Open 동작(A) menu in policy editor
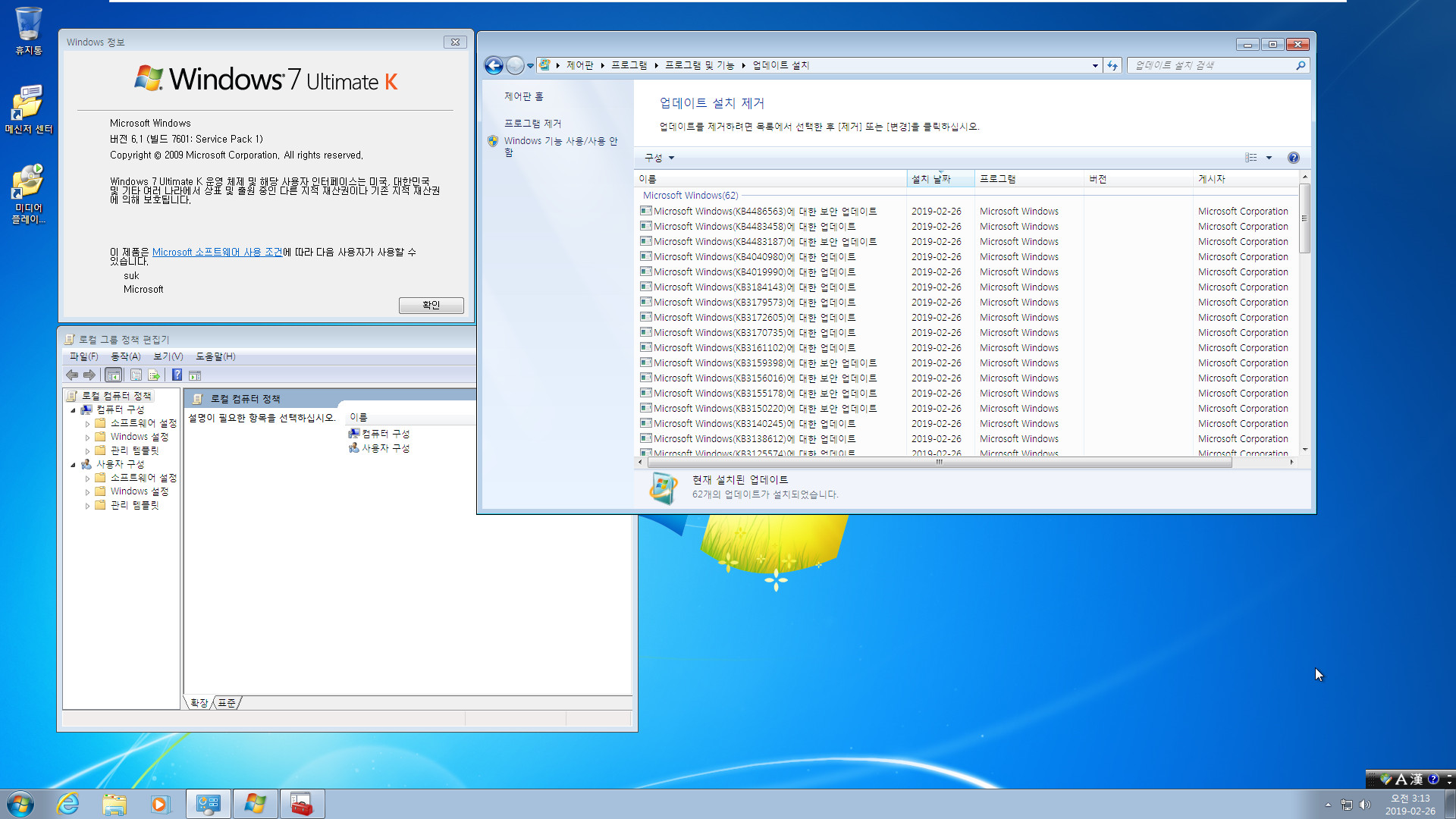 pyautogui.click(x=126, y=356)
